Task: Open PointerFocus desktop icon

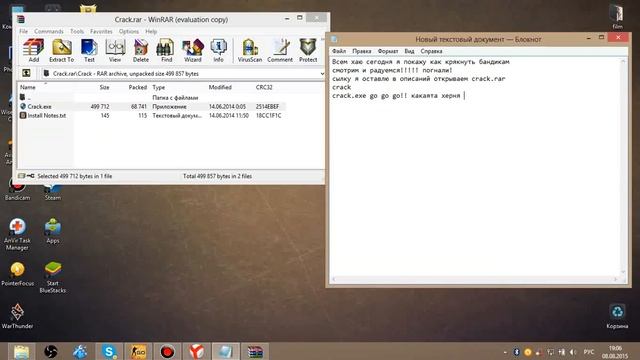Action: point(18,274)
